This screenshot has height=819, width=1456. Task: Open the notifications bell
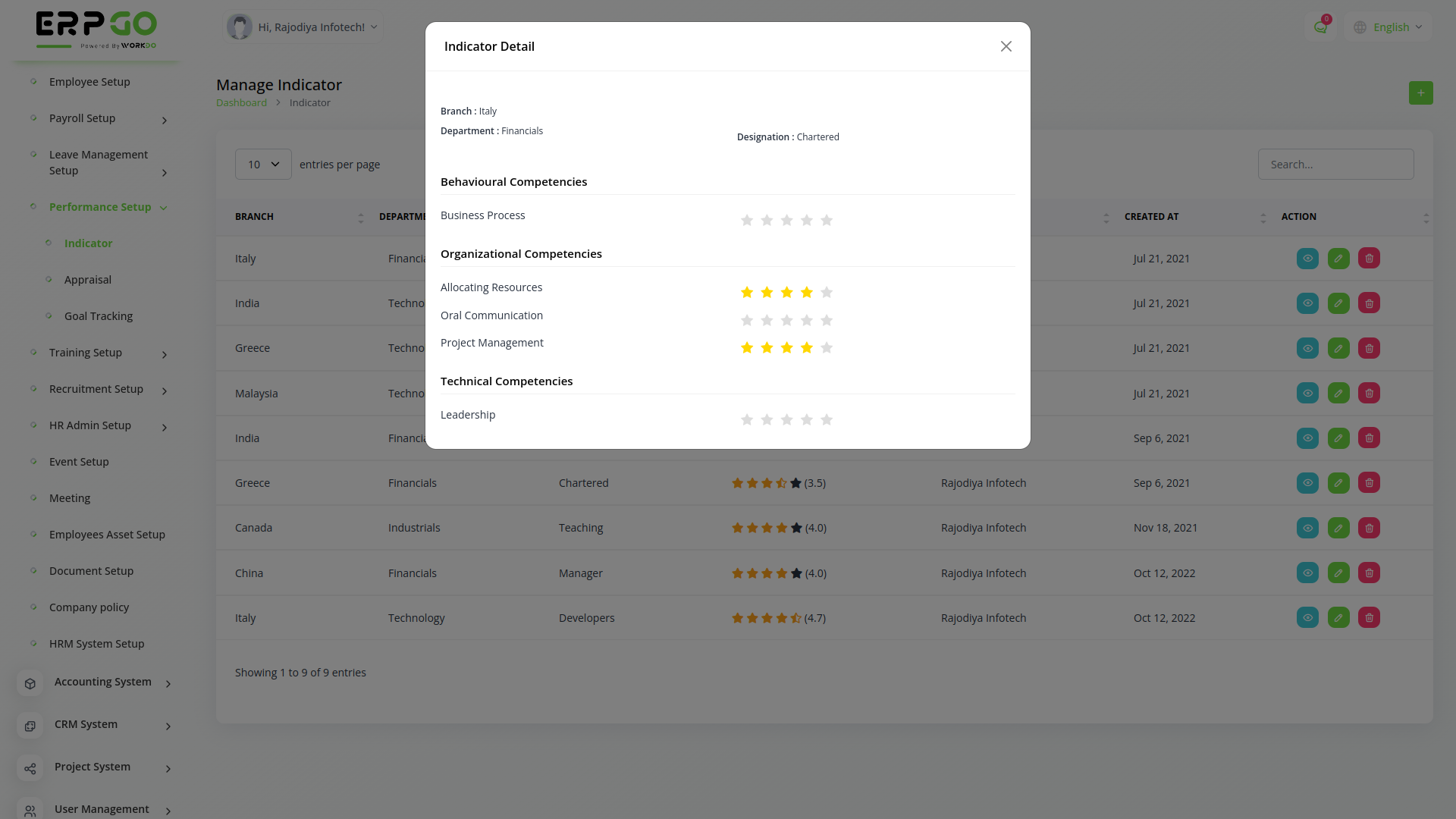click(x=1321, y=27)
